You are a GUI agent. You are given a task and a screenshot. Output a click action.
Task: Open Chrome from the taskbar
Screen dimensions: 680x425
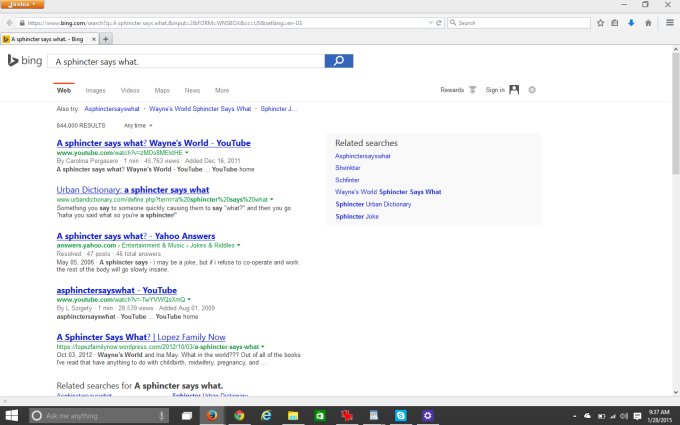point(239,415)
